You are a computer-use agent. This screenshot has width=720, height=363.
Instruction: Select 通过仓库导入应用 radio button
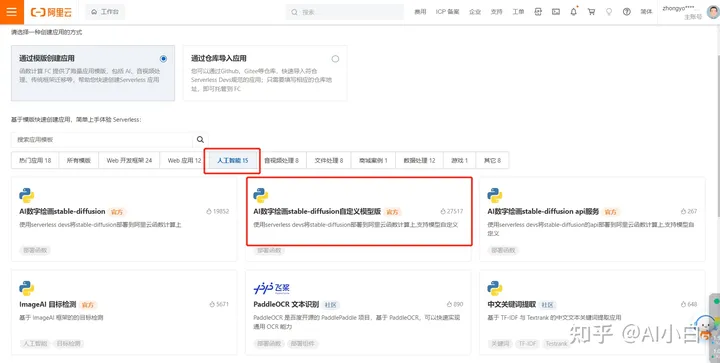(x=335, y=59)
